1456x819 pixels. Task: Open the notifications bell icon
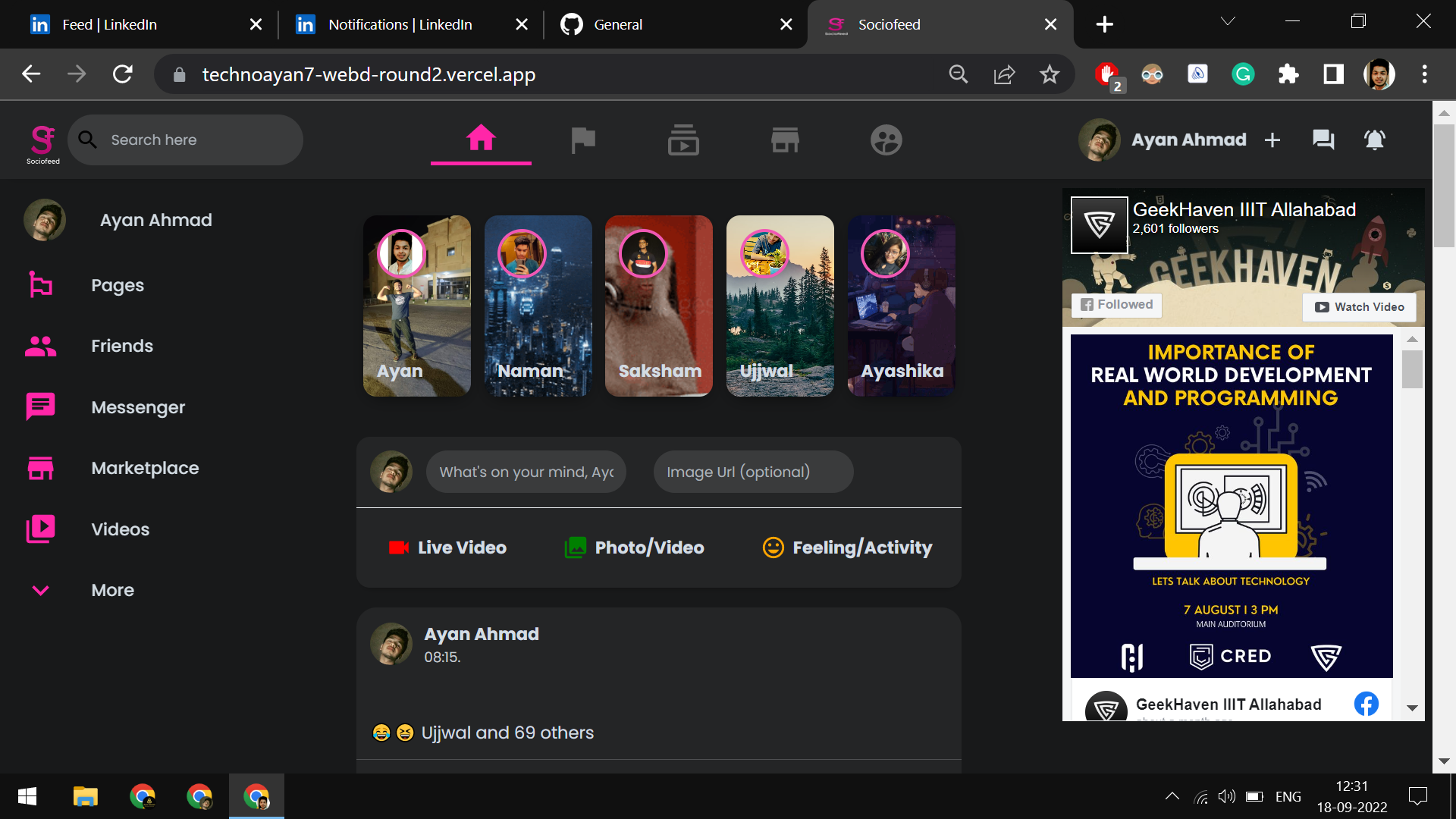click(x=1374, y=140)
